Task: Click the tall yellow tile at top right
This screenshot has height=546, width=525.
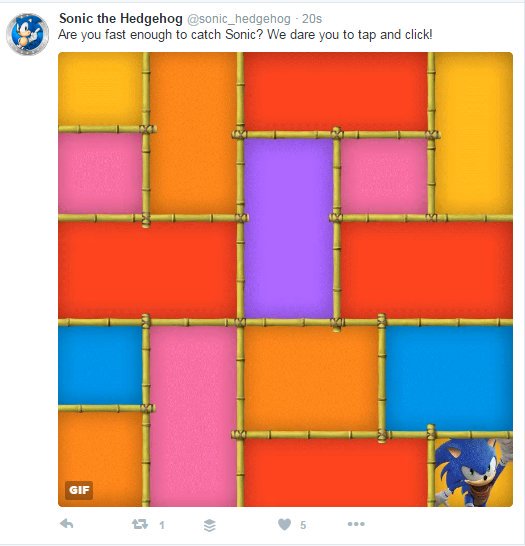Action: (474, 133)
